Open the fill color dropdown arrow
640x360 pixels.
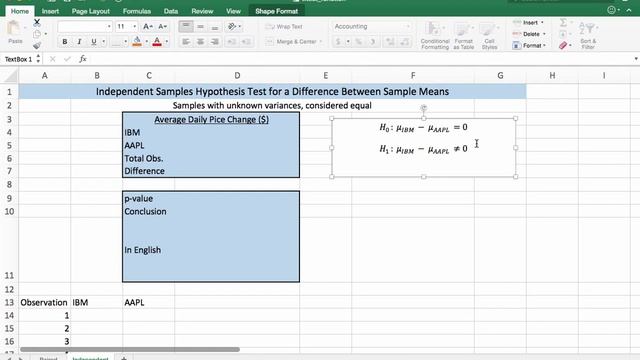coord(146,42)
